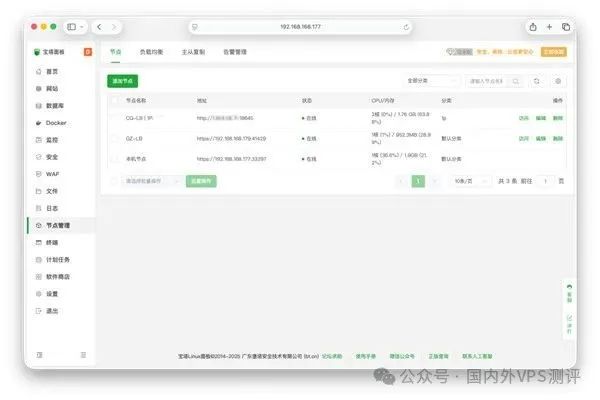This screenshot has height=400, width=600.
Task: Click the refresh icon above the node table
Action: tap(536, 81)
